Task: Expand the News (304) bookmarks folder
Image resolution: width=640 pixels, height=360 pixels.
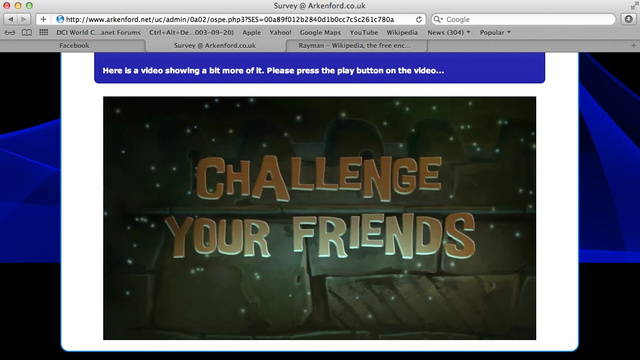Action: [449, 32]
